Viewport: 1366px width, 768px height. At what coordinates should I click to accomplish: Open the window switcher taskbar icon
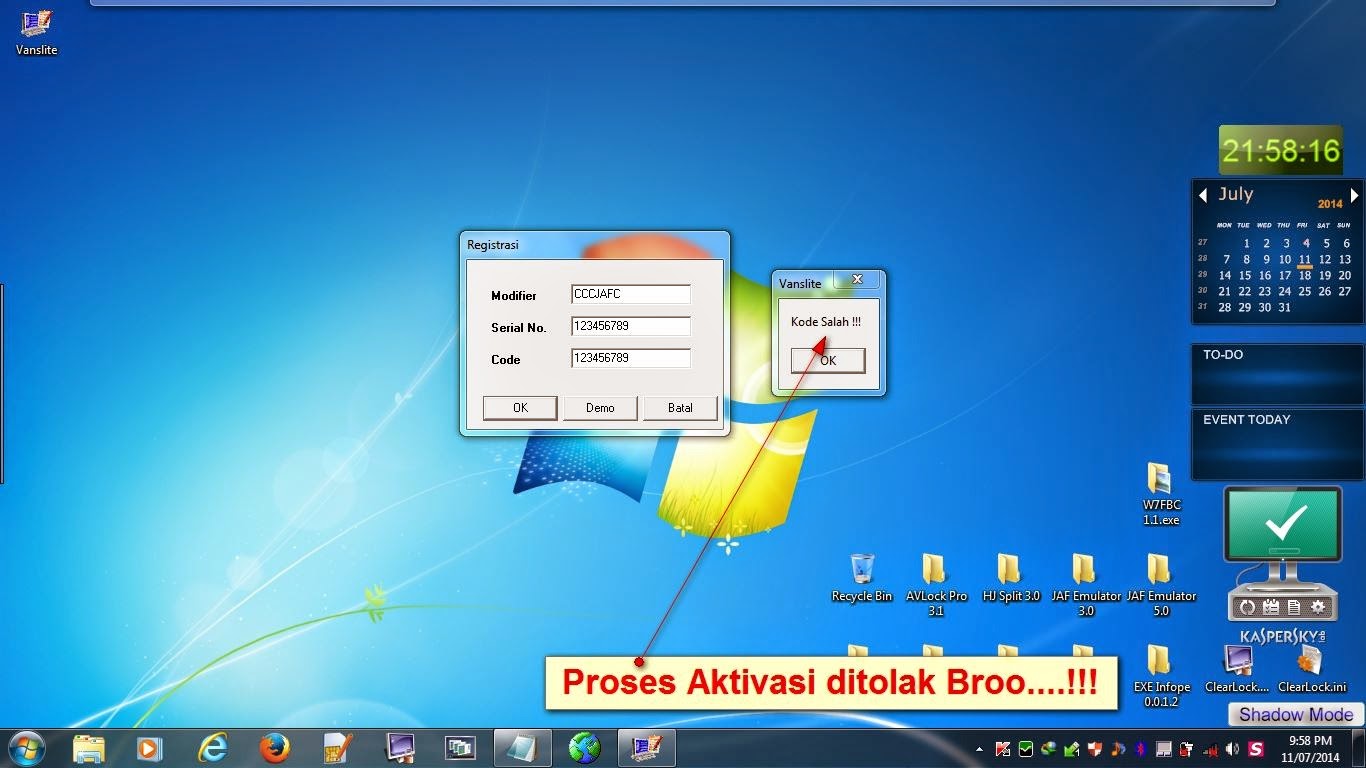(x=461, y=748)
